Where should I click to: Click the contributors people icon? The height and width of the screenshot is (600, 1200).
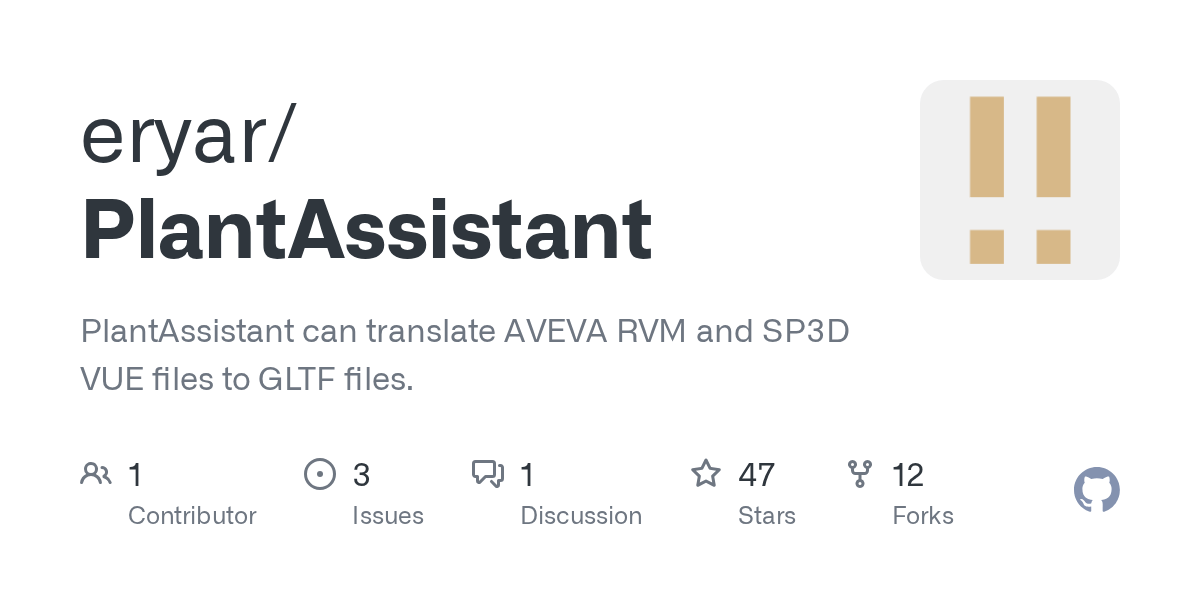(96, 474)
